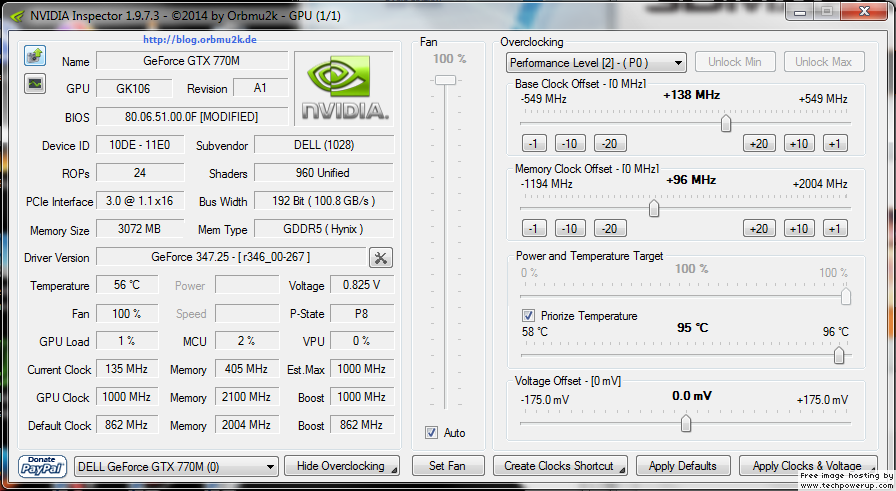This screenshot has width=896, height=491.
Task: Click the Name field GeForce GTX 770M
Action: (x=192, y=61)
